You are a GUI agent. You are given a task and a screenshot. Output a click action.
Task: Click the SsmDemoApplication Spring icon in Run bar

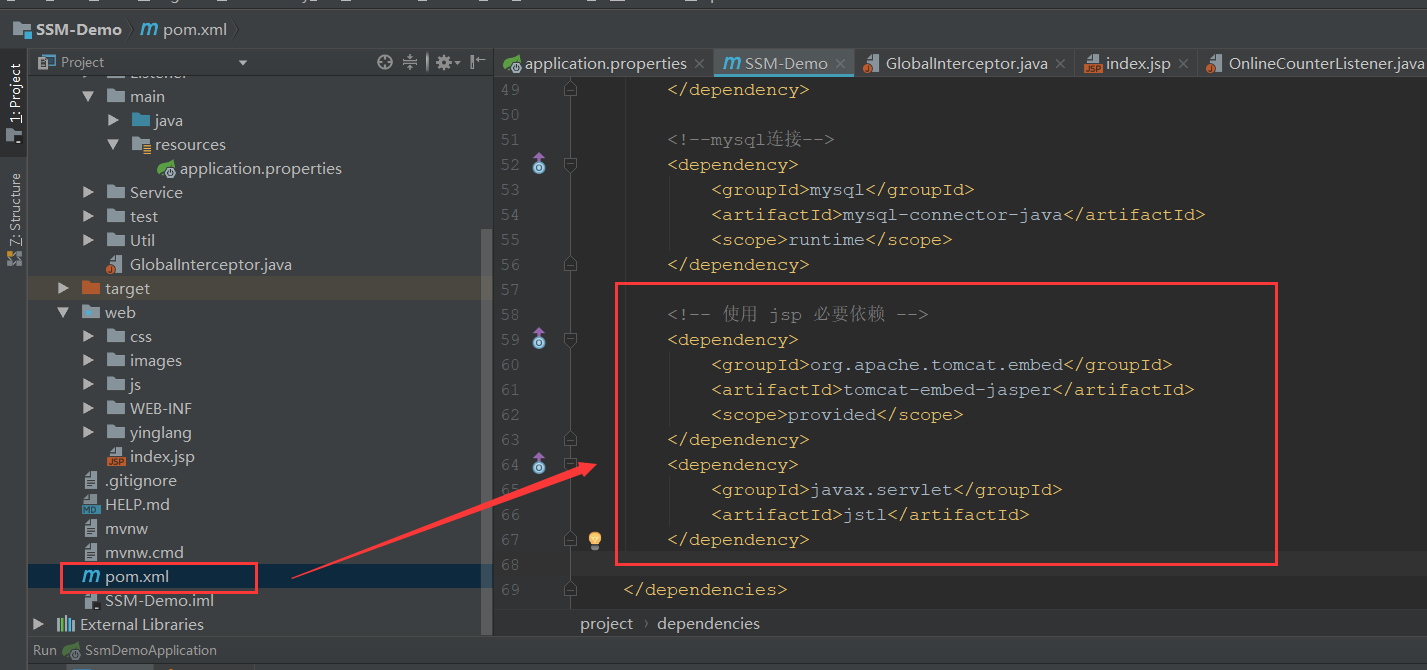pos(72,650)
